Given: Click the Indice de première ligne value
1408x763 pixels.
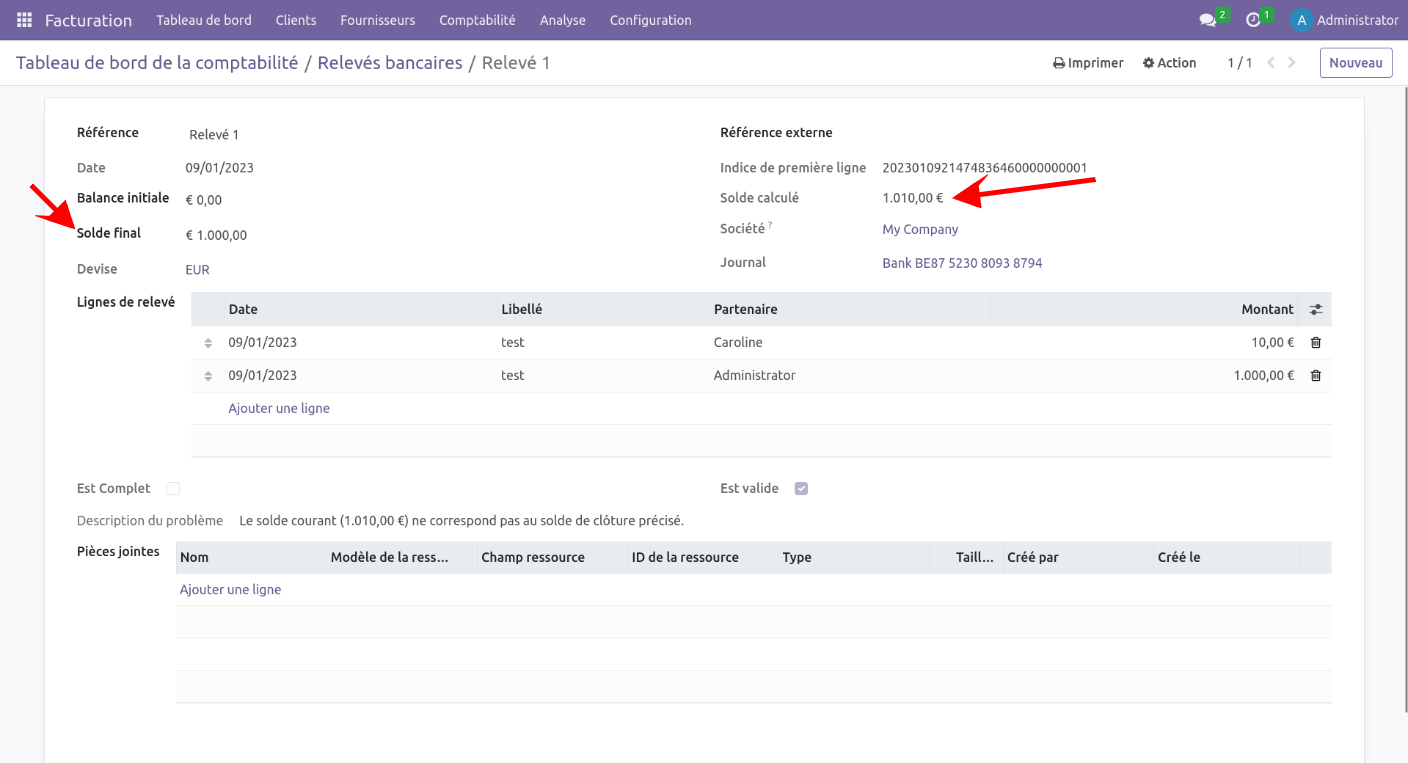Looking at the screenshot, I should [984, 168].
